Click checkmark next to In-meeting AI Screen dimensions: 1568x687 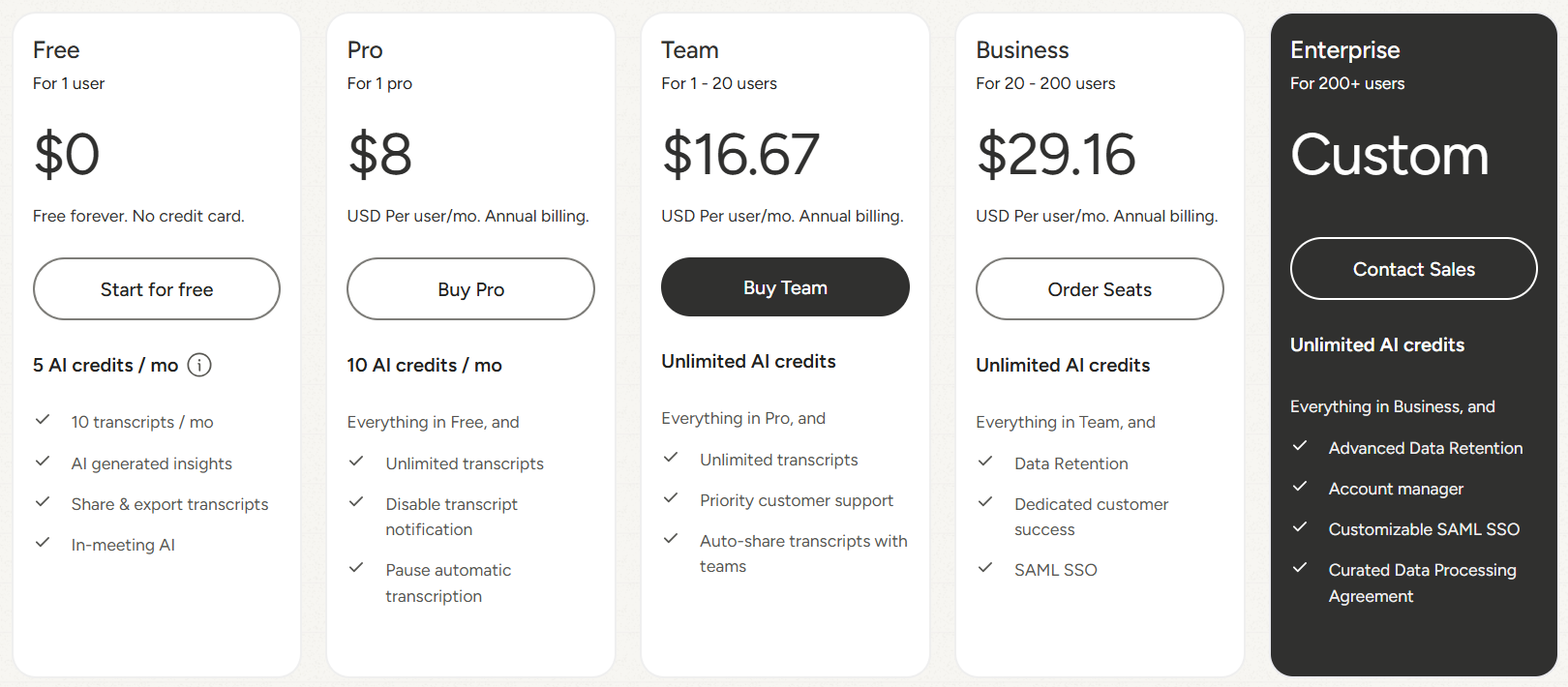pos(43,543)
